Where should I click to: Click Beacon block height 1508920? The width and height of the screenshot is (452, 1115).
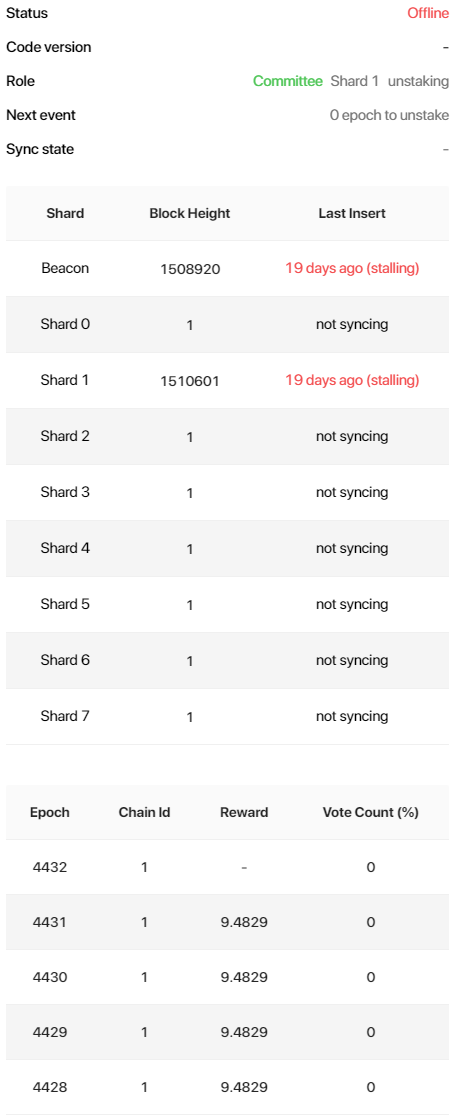pyautogui.click(x=190, y=270)
